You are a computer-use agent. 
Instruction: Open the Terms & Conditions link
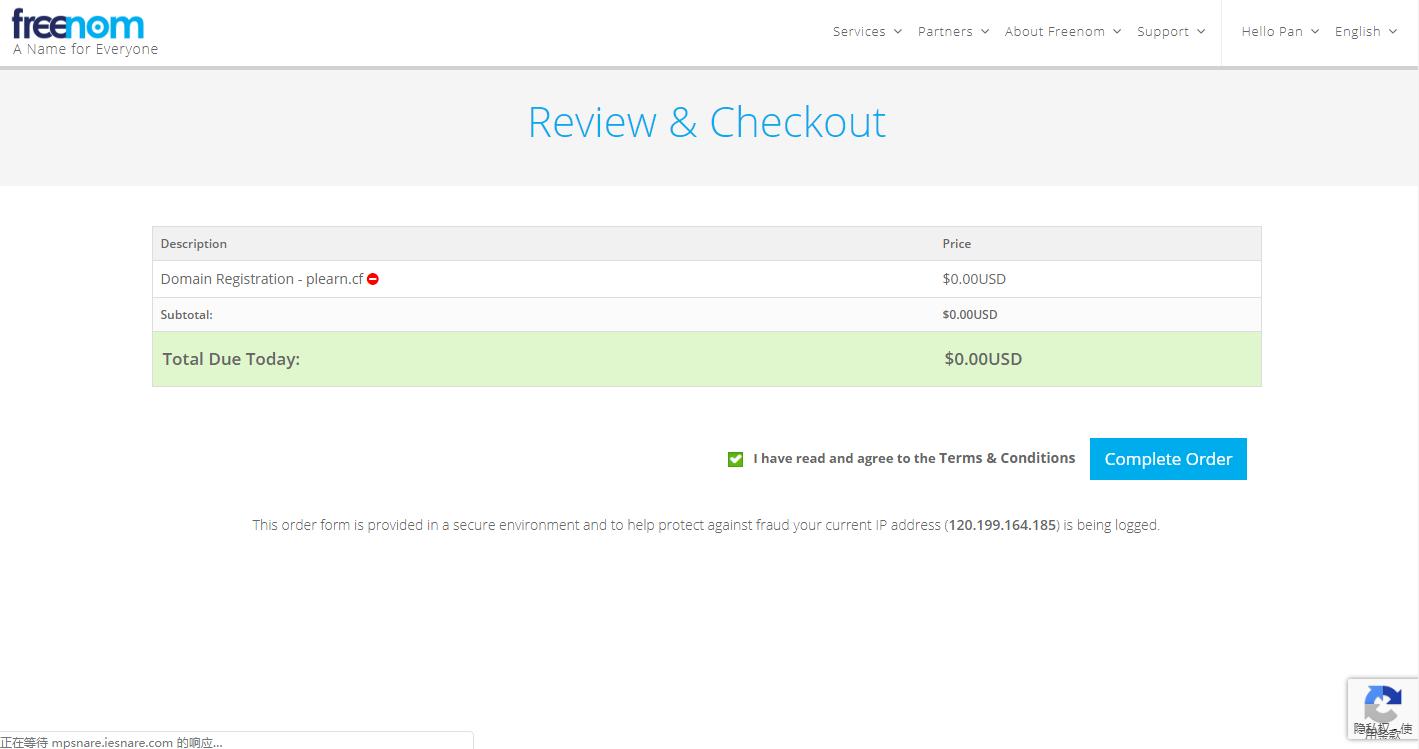coord(1007,458)
